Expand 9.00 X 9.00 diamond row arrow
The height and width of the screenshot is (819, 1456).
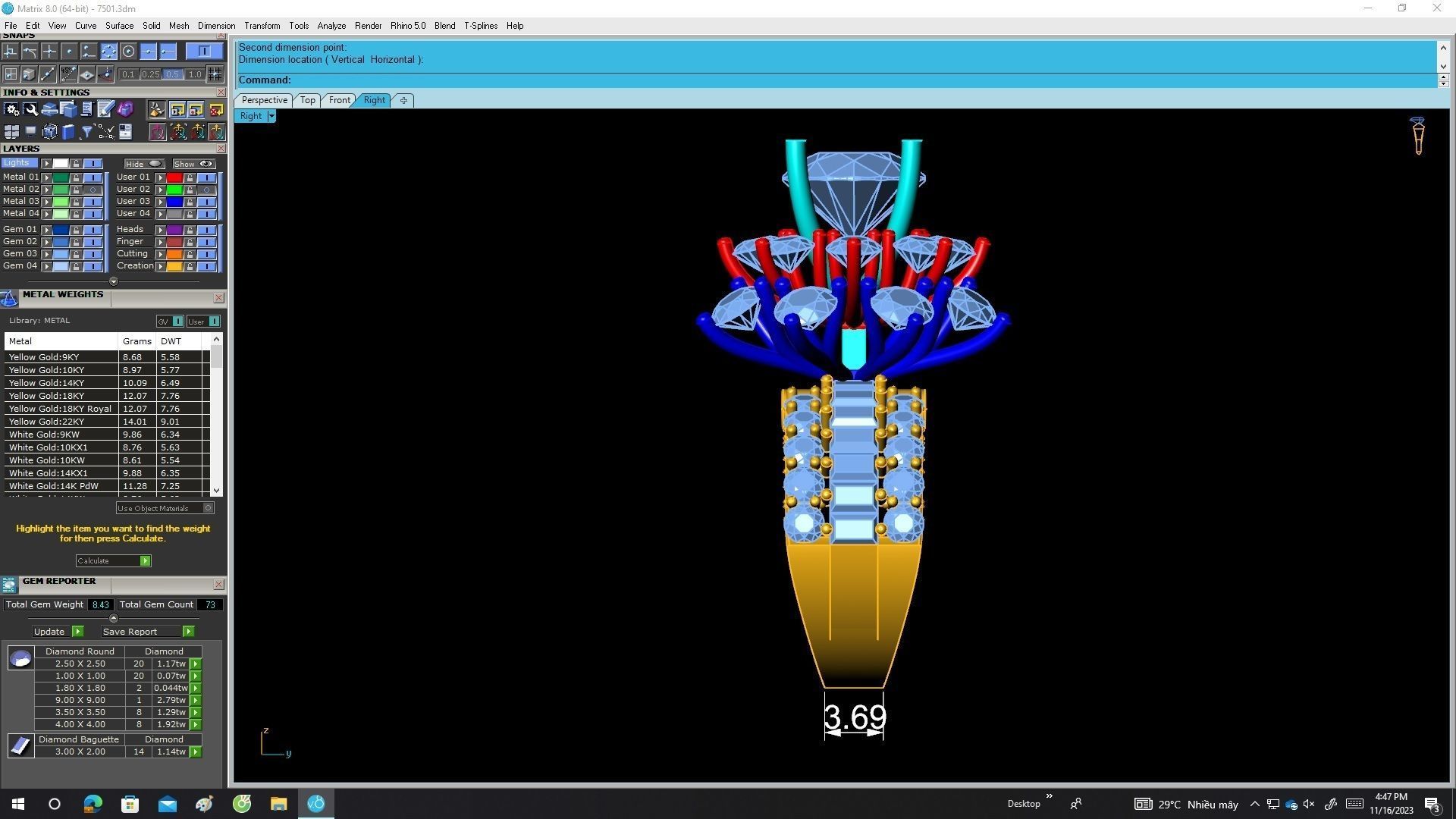point(196,701)
